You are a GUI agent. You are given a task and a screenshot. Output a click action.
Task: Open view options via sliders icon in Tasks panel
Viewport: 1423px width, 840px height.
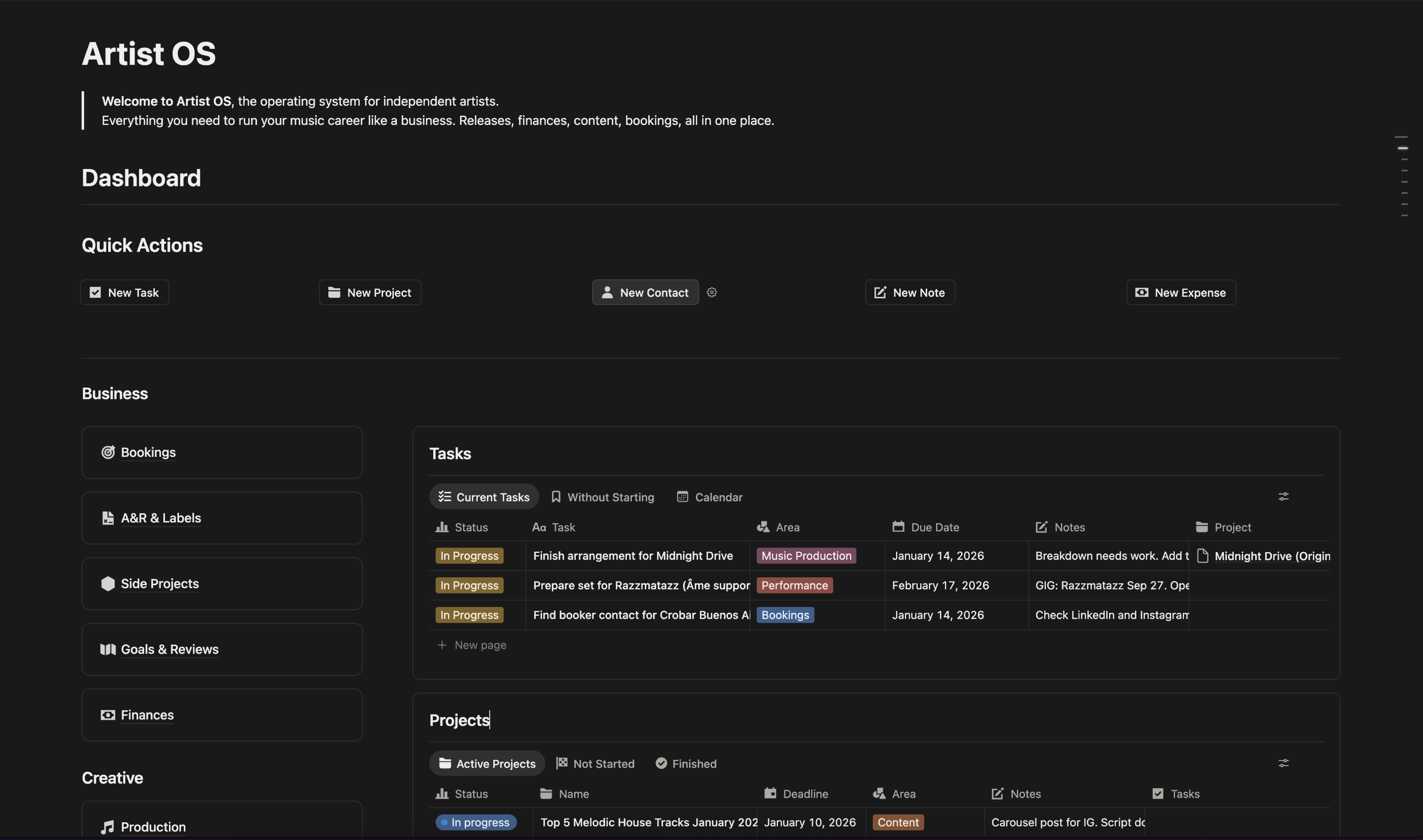pyautogui.click(x=1283, y=497)
